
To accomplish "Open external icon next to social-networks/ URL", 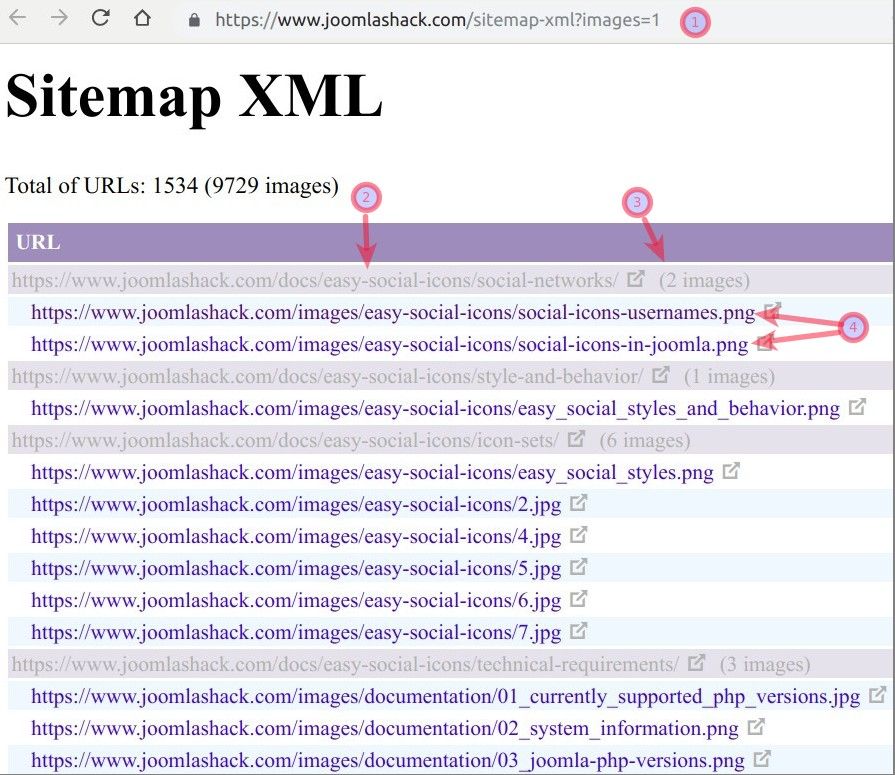I will (635, 279).
